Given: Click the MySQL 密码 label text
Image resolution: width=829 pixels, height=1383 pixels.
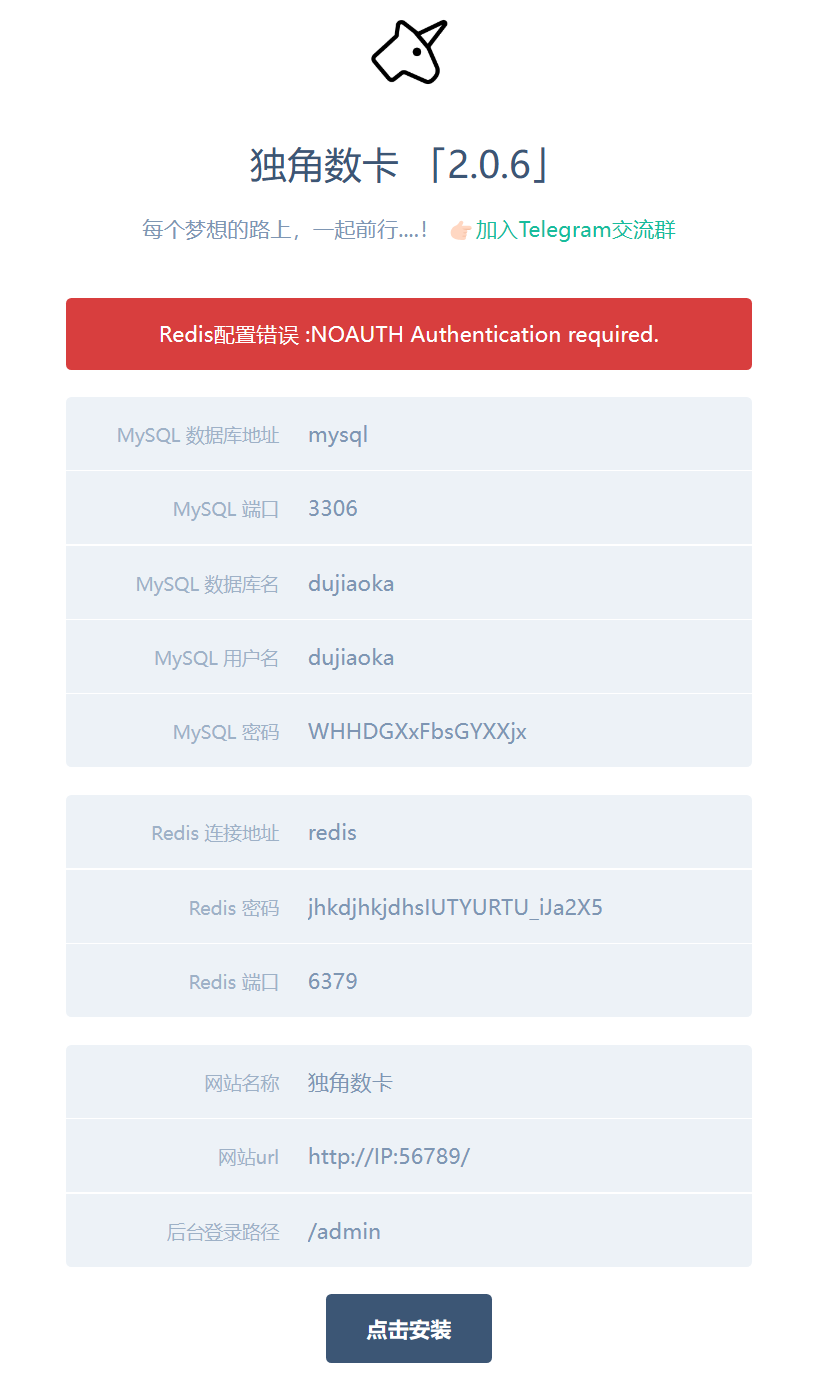Looking at the screenshot, I should [226, 732].
